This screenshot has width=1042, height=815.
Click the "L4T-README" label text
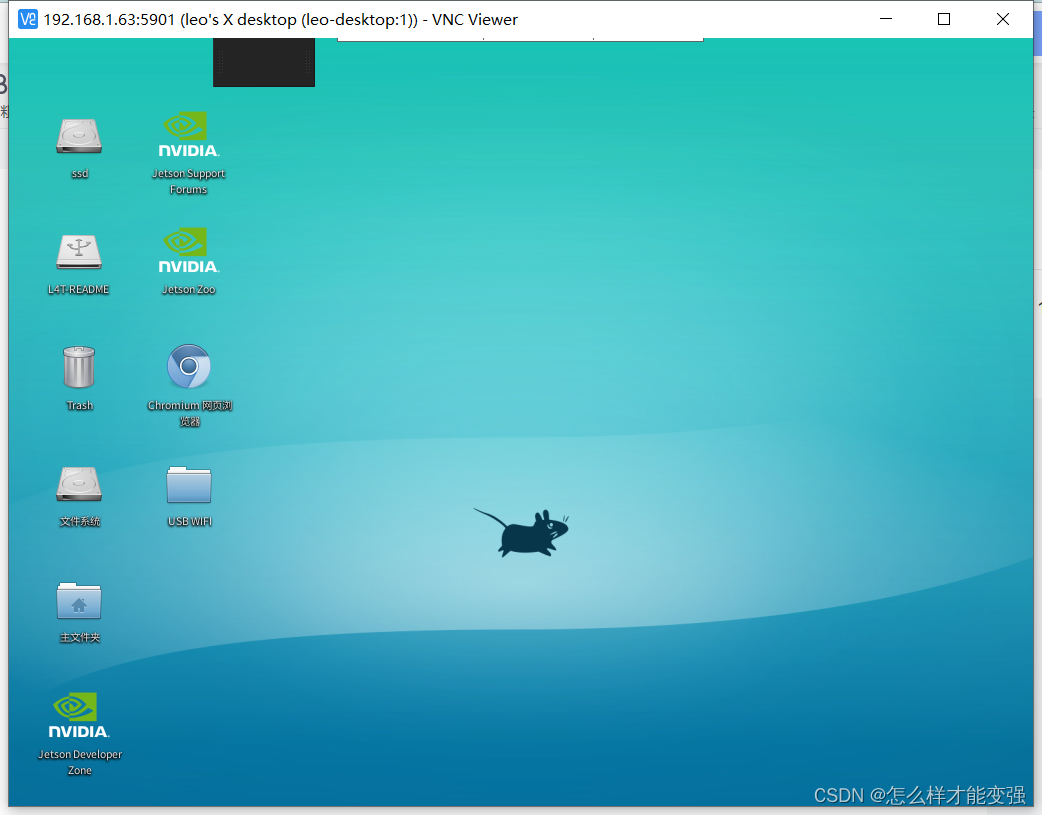(x=78, y=290)
